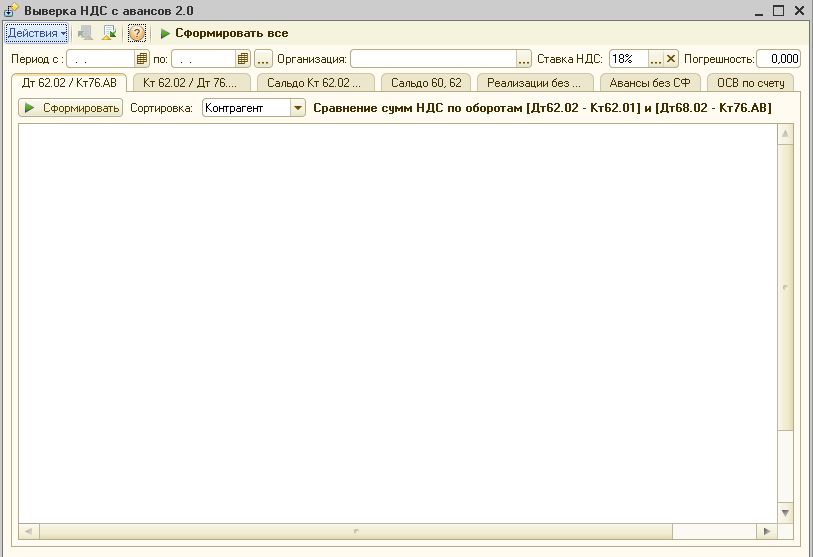Click the greyed restore settings toolbar icon
This screenshot has height=557, width=813.
coord(85,33)
